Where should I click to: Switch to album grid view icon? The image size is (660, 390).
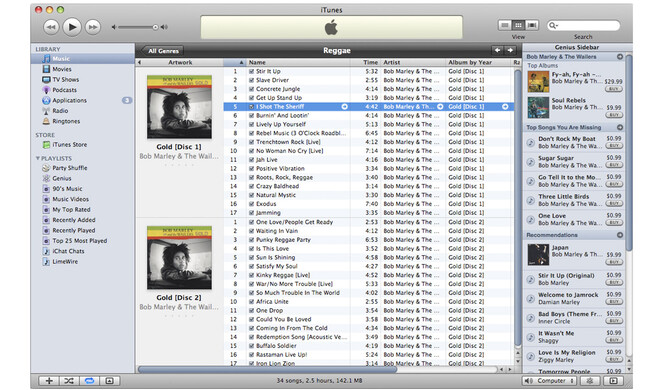point(518,25)
